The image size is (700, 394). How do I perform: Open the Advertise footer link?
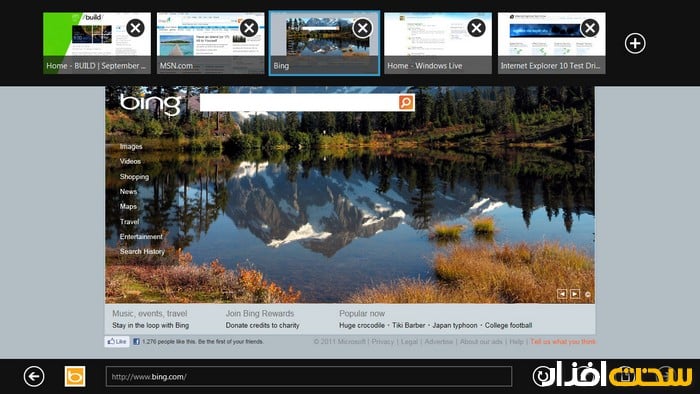point(438,341)
